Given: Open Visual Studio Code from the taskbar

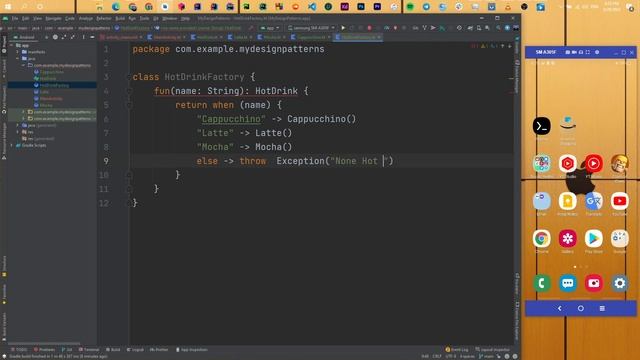Looking at the screenshot, I should 312,7.
